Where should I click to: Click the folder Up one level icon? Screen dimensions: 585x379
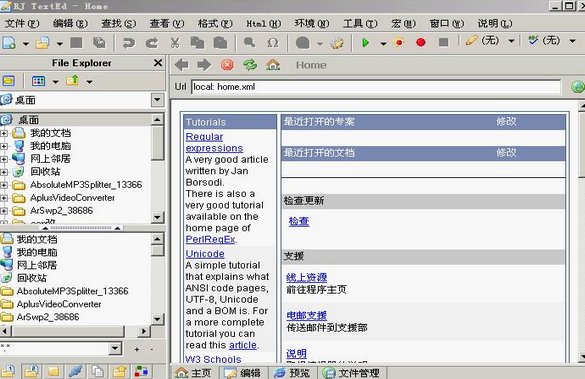pyautogui.click(x=72, y=80)
